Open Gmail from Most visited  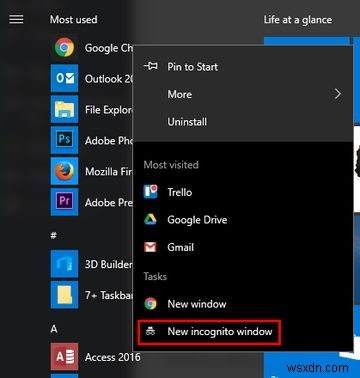point(243,247)
